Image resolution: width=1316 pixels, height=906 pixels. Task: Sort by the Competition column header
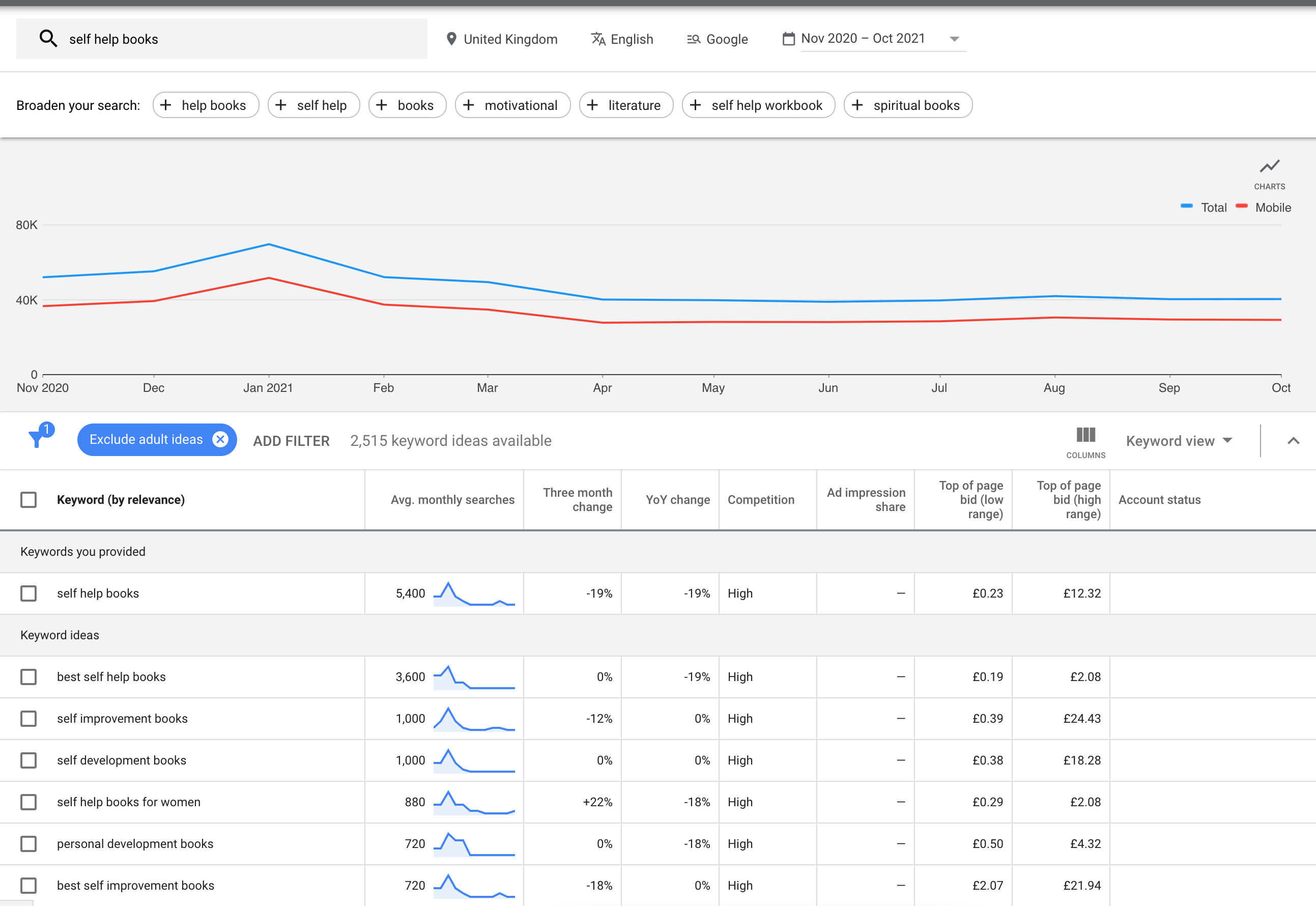(x=760, y=499)
